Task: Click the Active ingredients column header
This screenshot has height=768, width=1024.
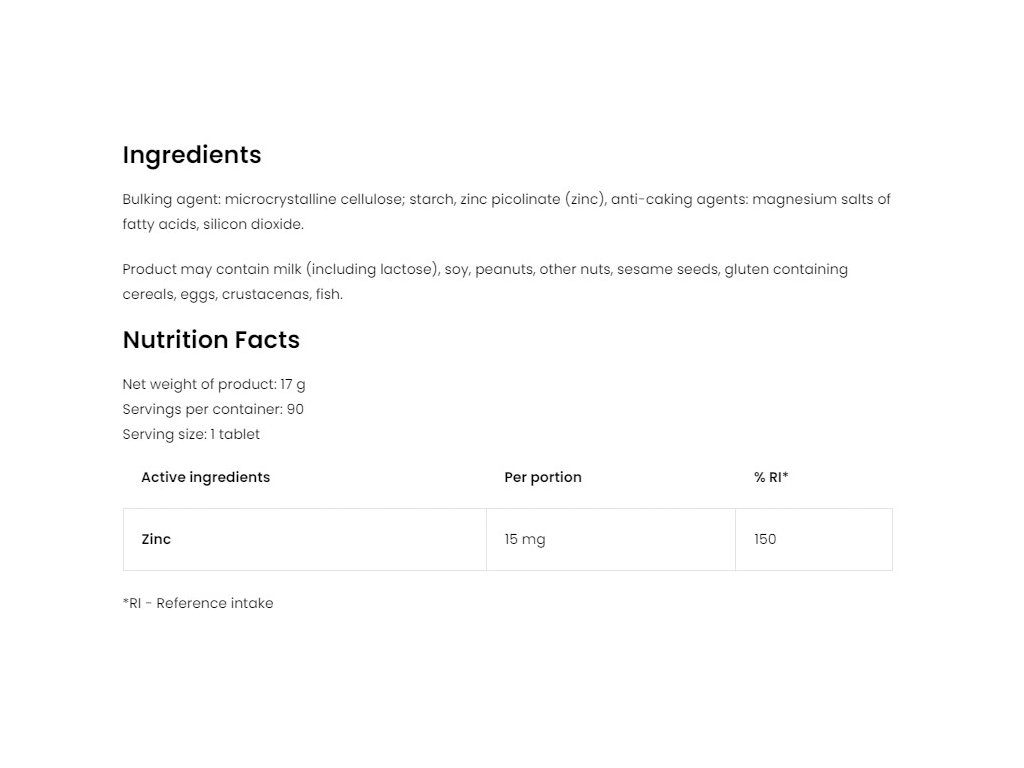Action: tap(205, 477)
